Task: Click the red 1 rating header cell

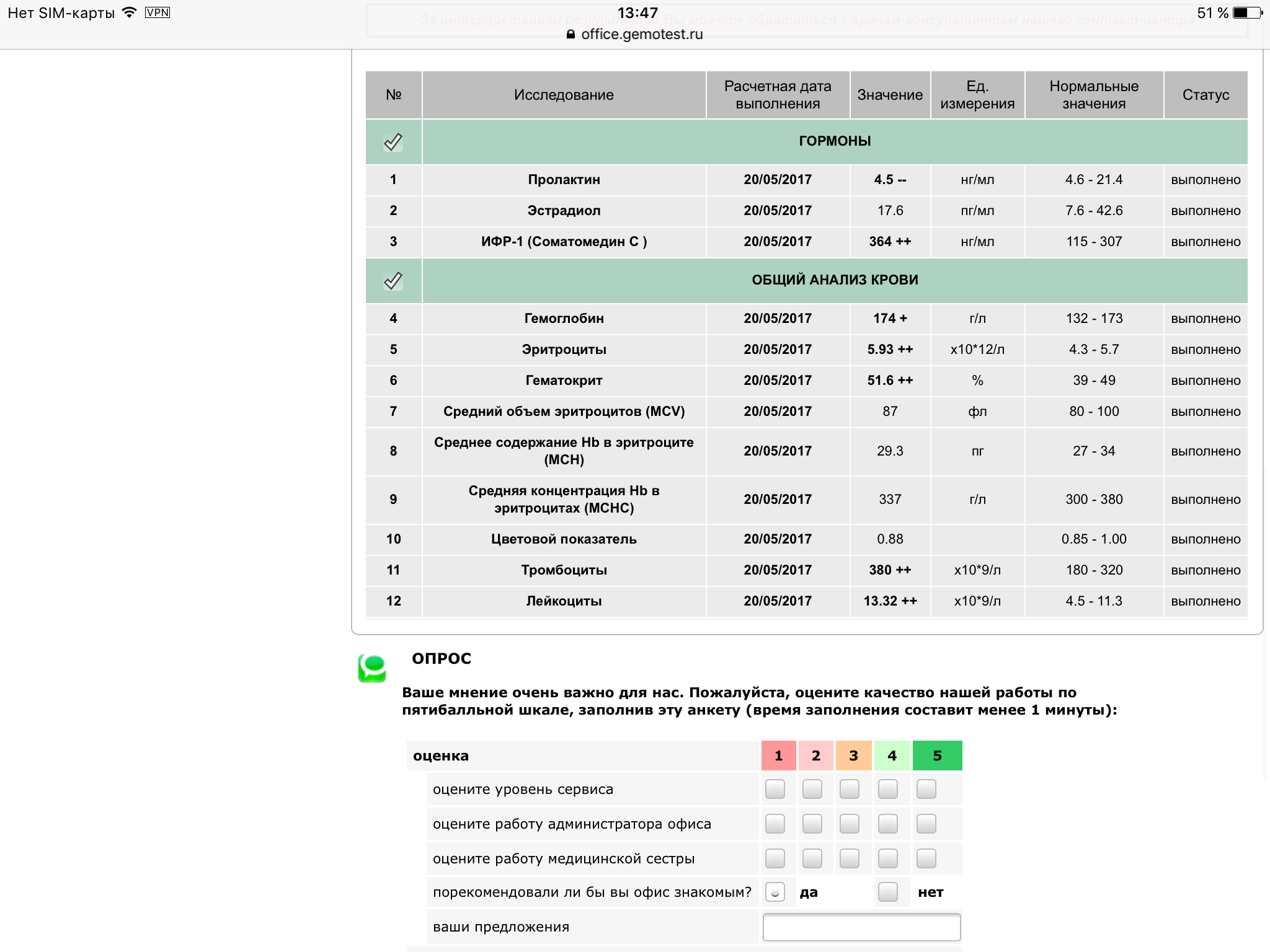Action: (778, 755)
